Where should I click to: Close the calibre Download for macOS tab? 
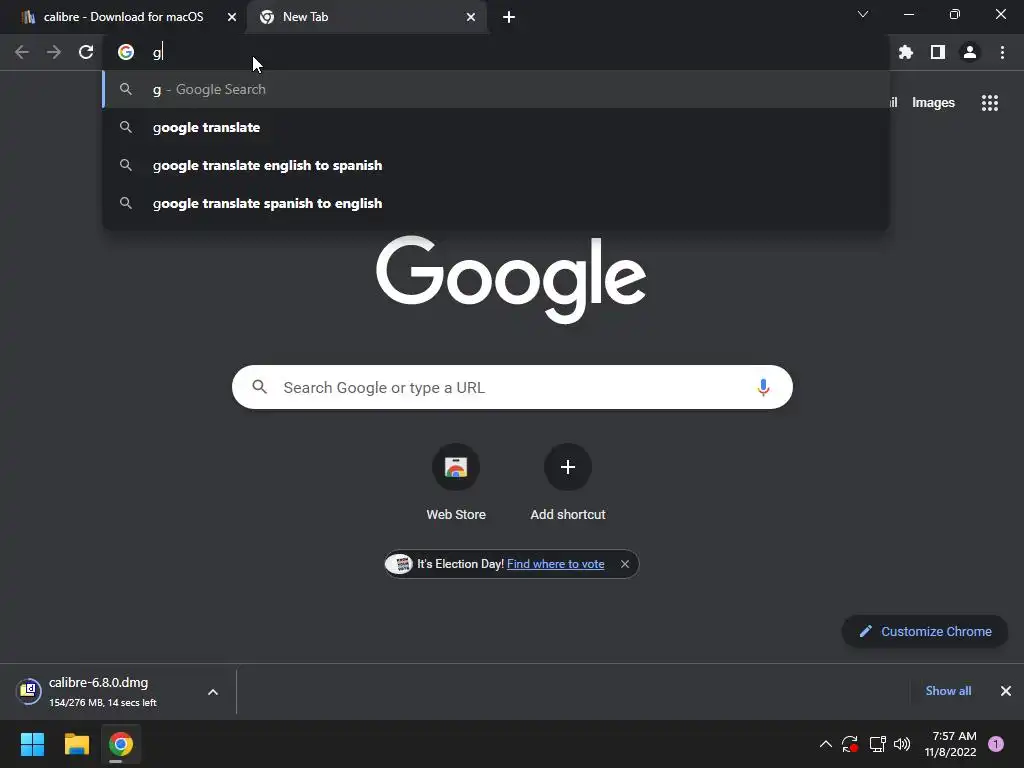pyautogui.click(x=232, y=17)
